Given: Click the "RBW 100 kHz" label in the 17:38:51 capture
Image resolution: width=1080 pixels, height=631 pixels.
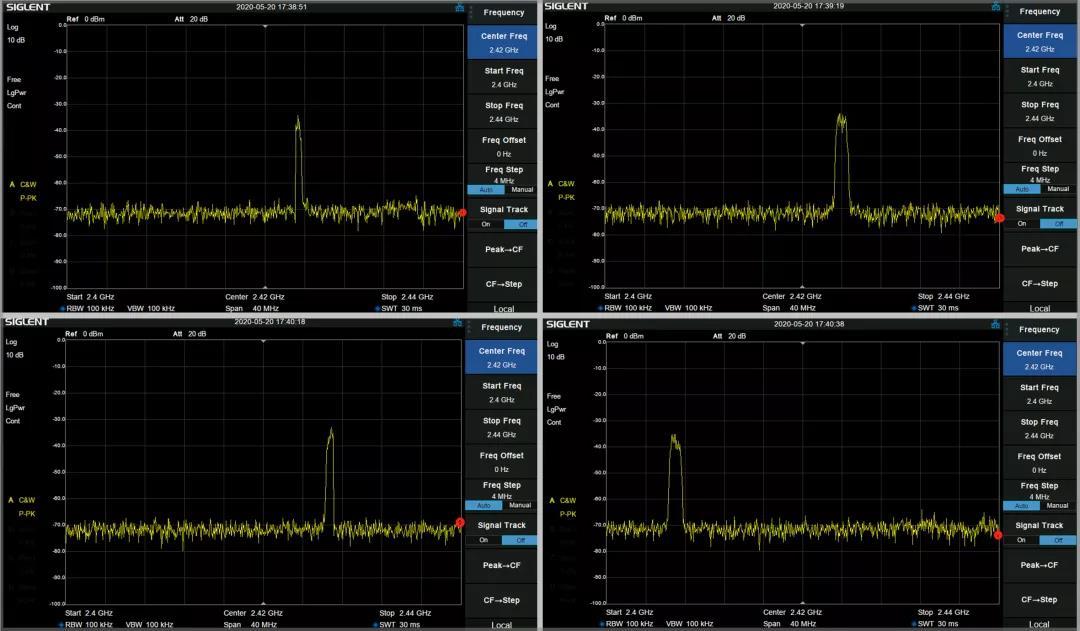Looking at the screenshot, I should pyautogui.click(x=90, y=309).
